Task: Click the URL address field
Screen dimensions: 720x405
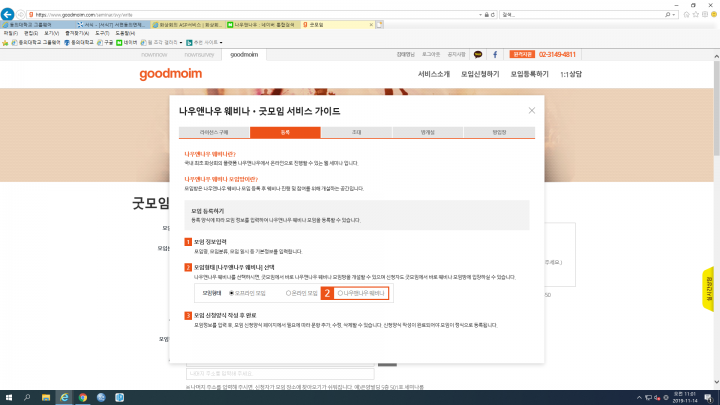Action: coord(255,15)
